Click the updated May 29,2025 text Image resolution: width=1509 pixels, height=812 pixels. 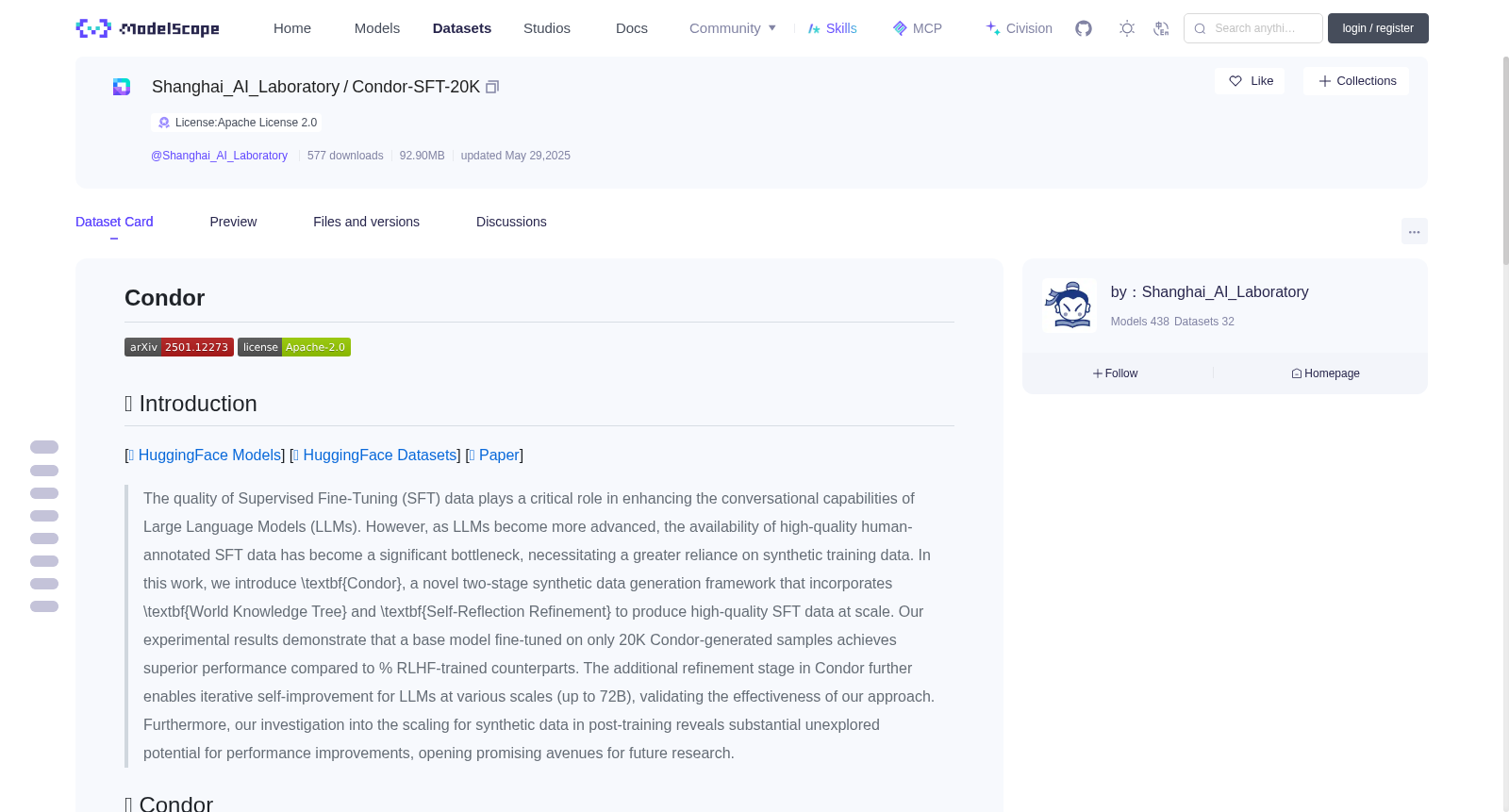[x=516, y=156]
